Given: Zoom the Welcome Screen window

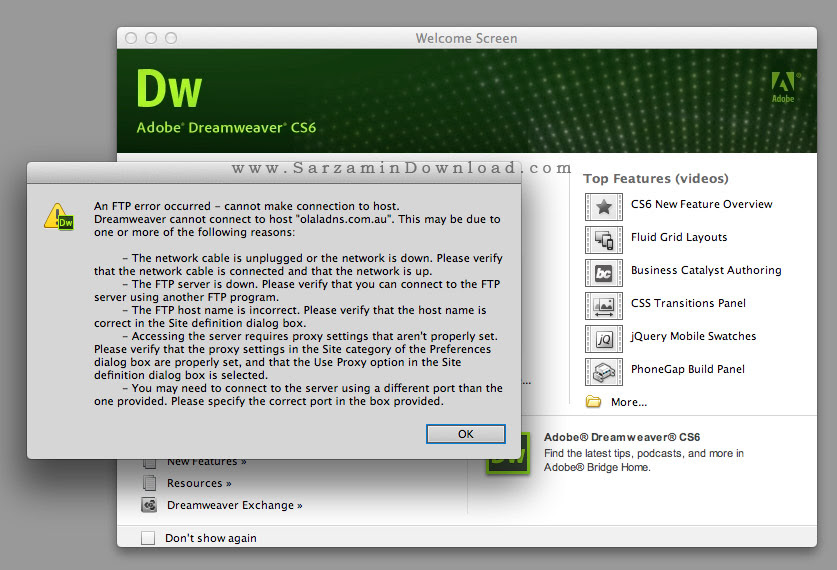Looking at the screenshot, I should (171, 38).
